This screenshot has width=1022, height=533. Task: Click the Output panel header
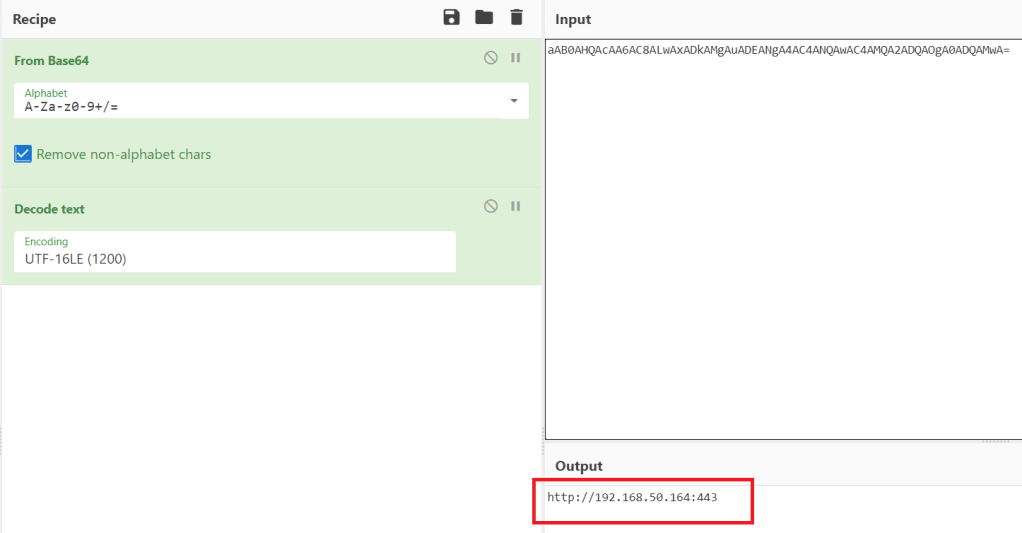(x=579, y=466)
